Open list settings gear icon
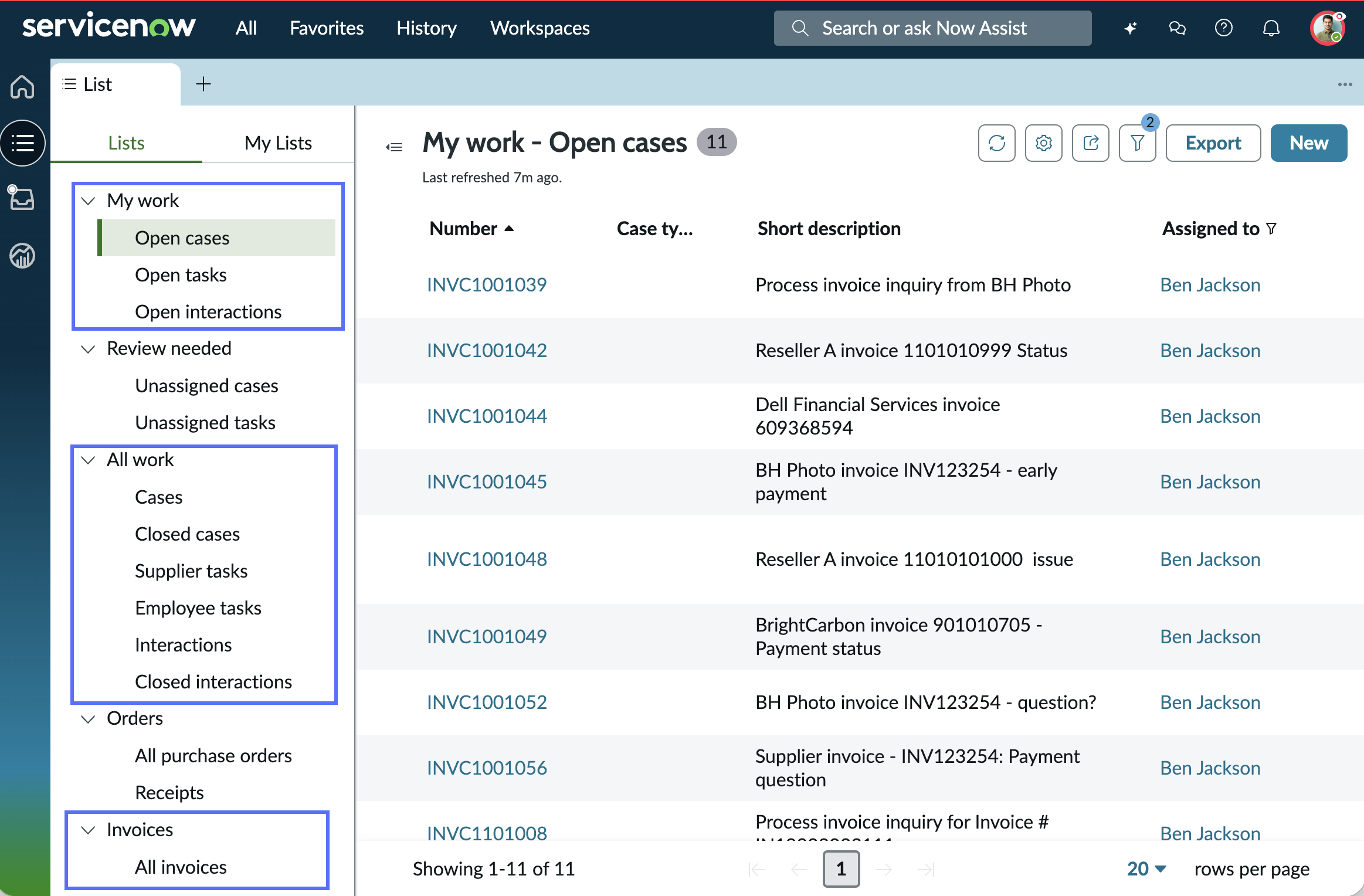Screen dimensions: 1364x896 pos(1044,143)
